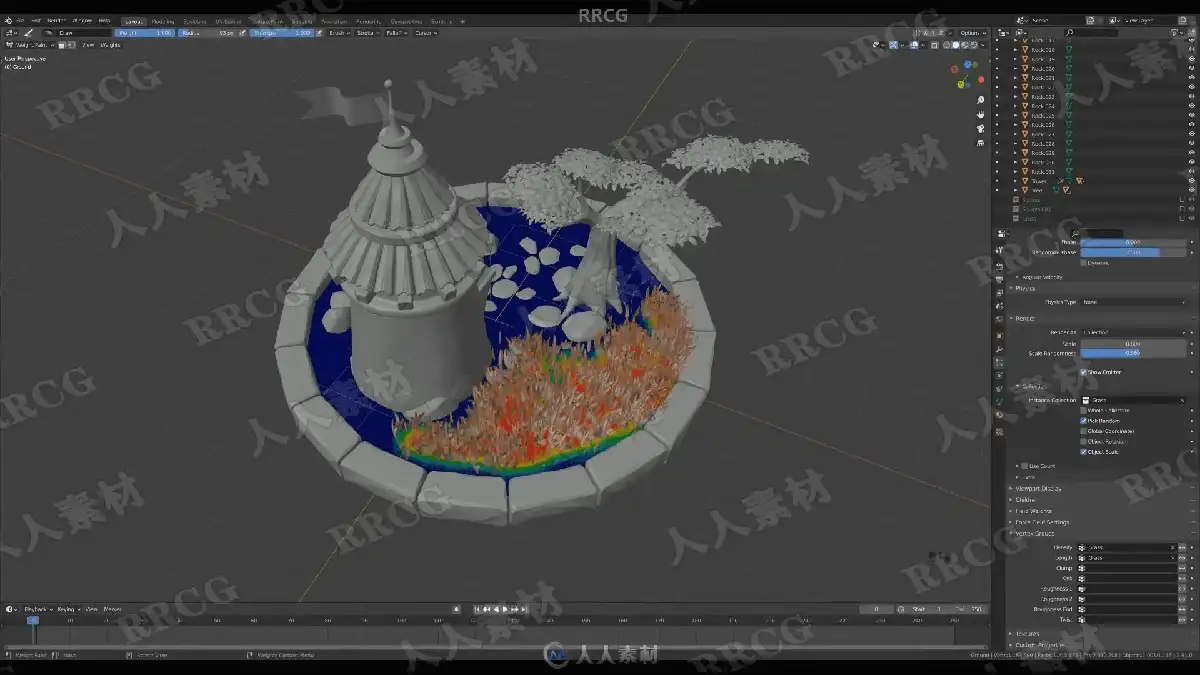Image resolution: width=1200 pixels, height=675 pixels.
Task: Collapse the Vertex Groups panel
Action: point(1035,533)
